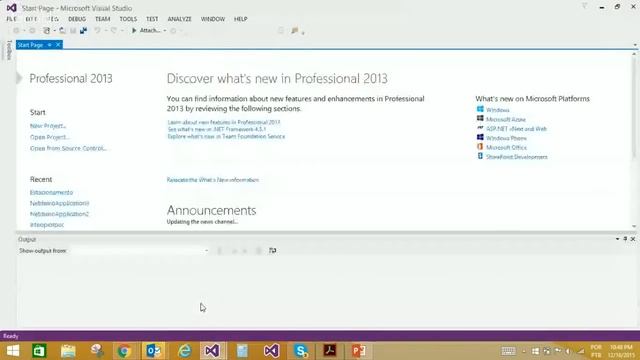Click the feedback icon in the toolbar
640x360 pixels.
coord(295,31)
